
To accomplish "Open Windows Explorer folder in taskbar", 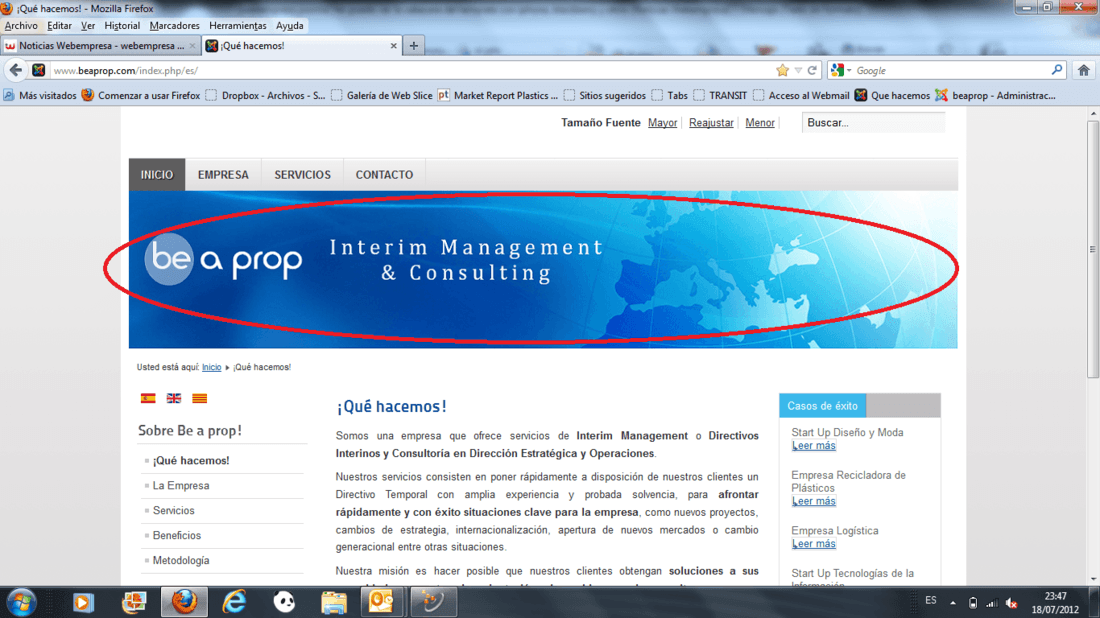I will click(334, 603).
